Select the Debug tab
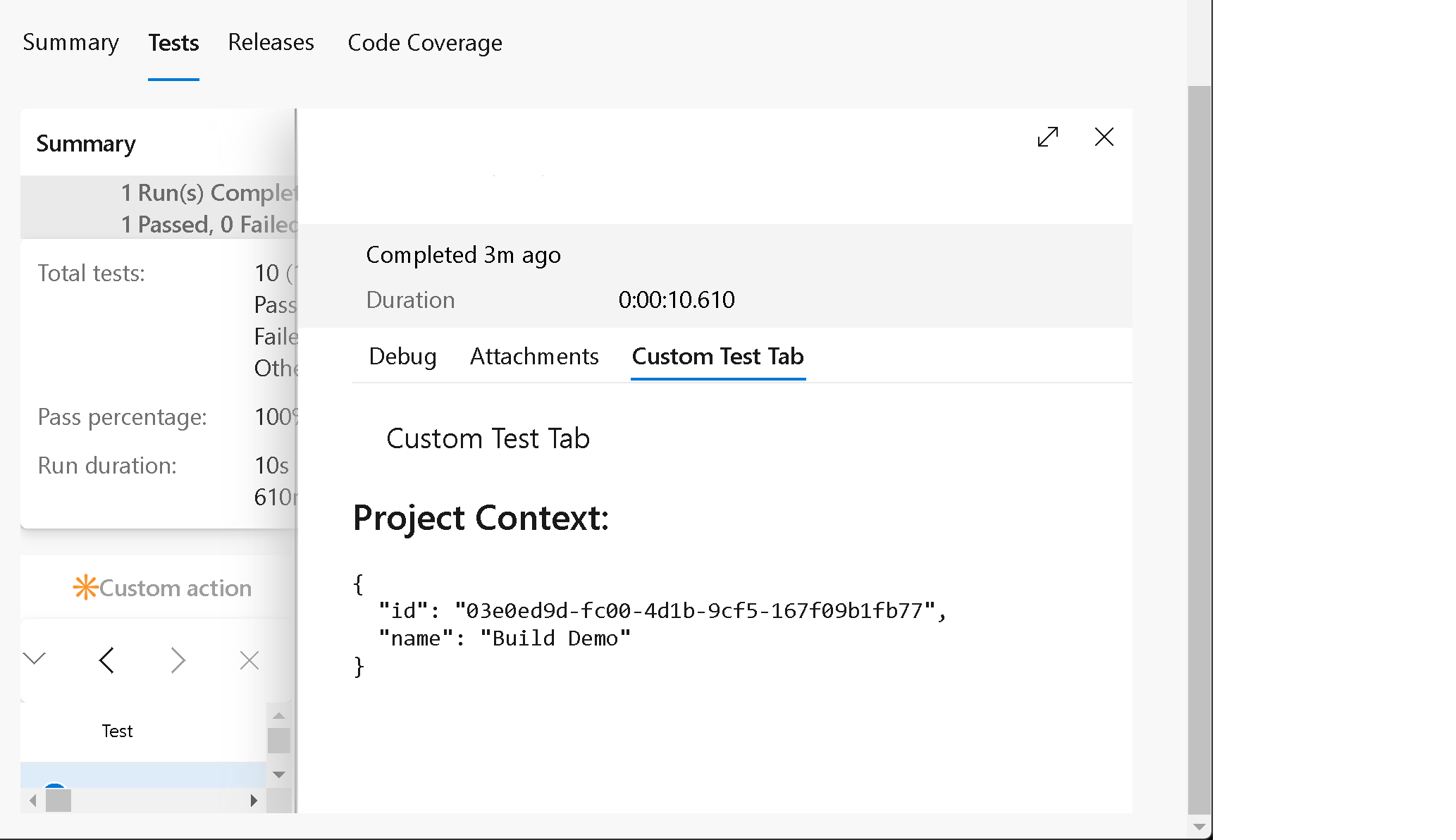This screenshot has height=840, width=1456. tap(402, 355)
